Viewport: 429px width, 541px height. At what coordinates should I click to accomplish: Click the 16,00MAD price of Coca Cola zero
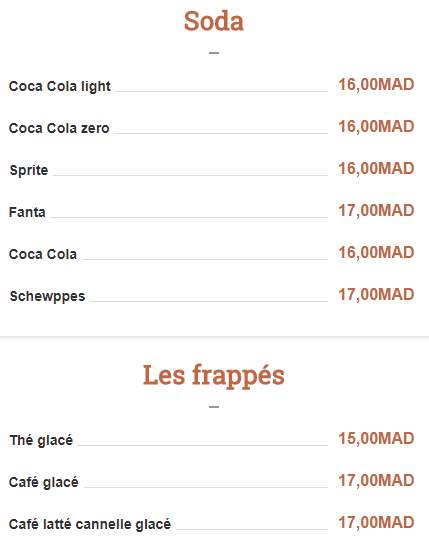pyautogui.click(x=376, y=127)
